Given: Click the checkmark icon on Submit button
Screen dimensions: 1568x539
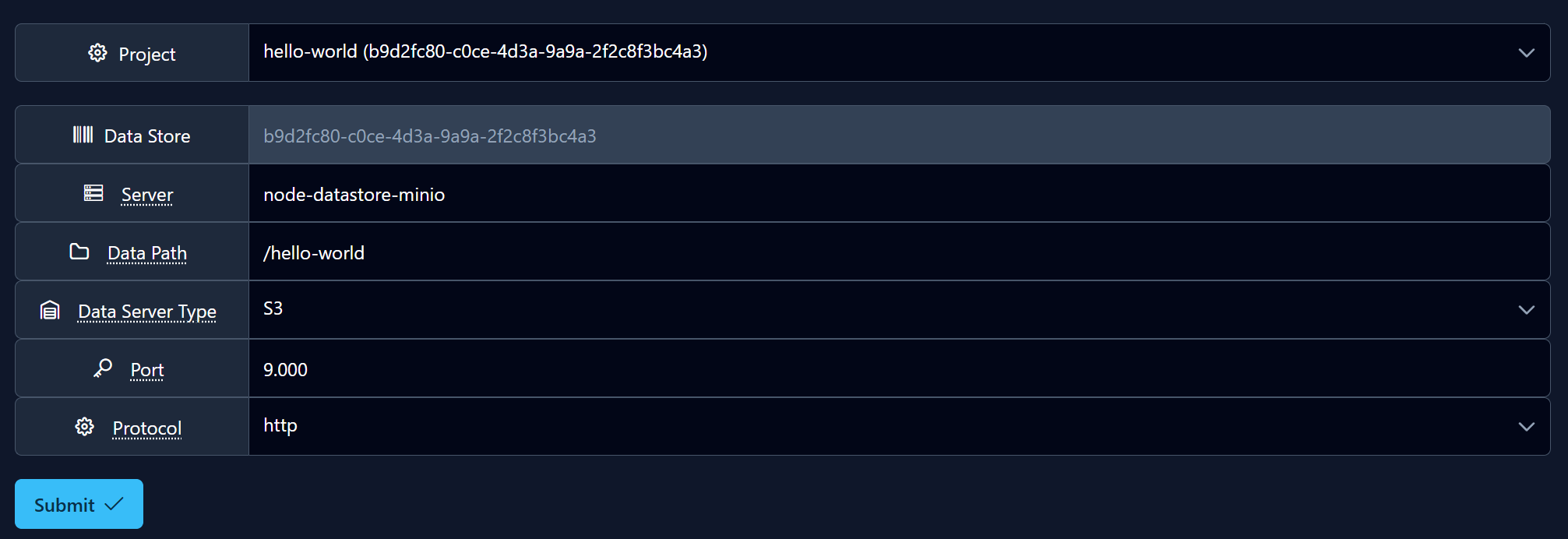Looking at the screenshot, I should (114, 504).
